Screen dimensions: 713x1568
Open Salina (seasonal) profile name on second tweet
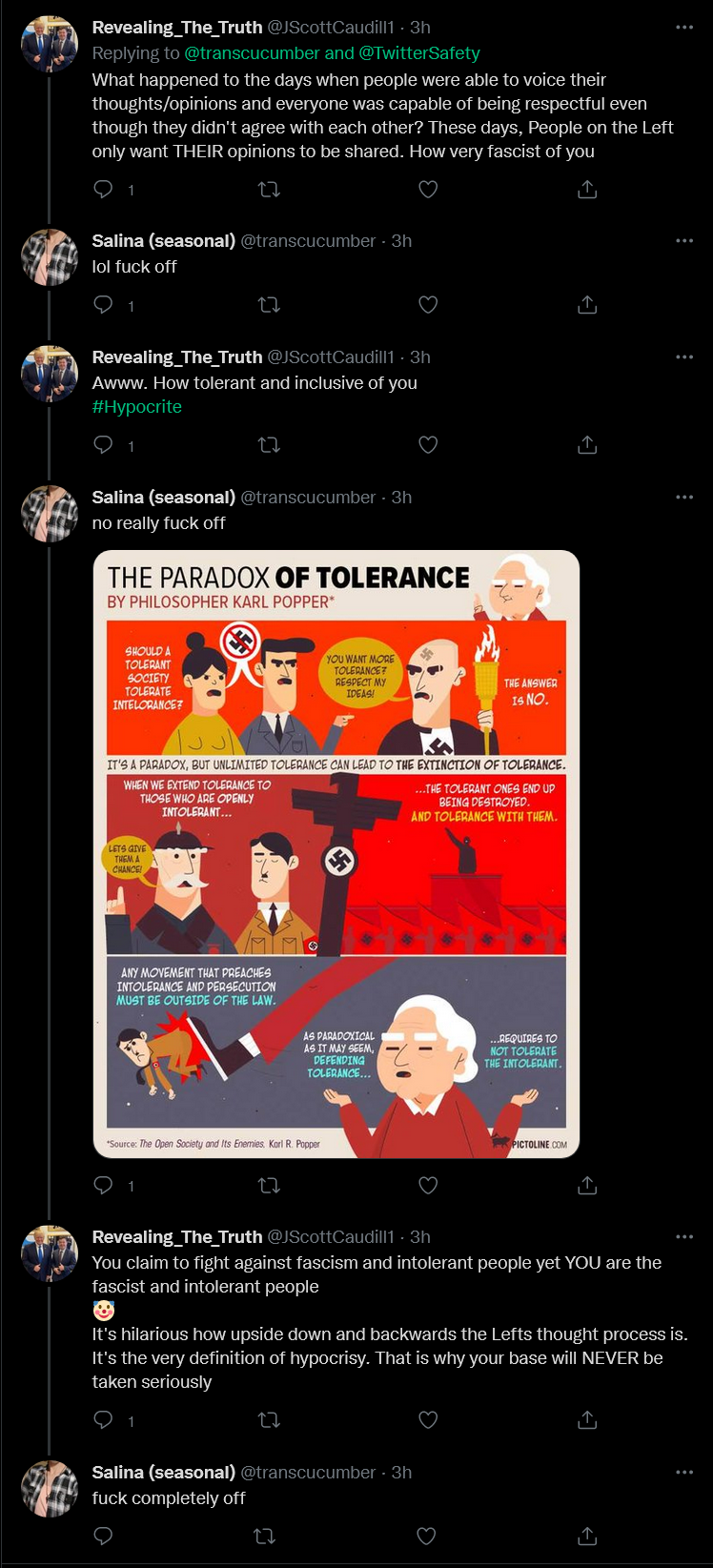coord(164,241)
